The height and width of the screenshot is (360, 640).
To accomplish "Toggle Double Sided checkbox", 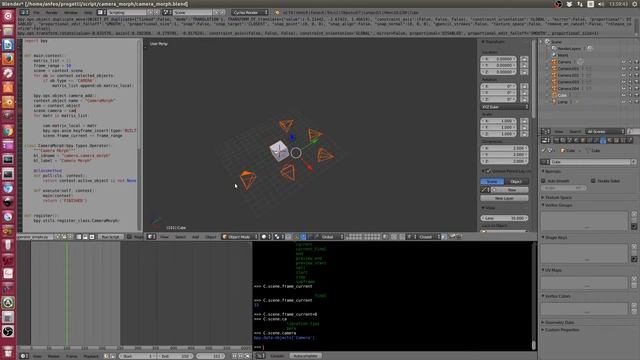I will point(593,180).
